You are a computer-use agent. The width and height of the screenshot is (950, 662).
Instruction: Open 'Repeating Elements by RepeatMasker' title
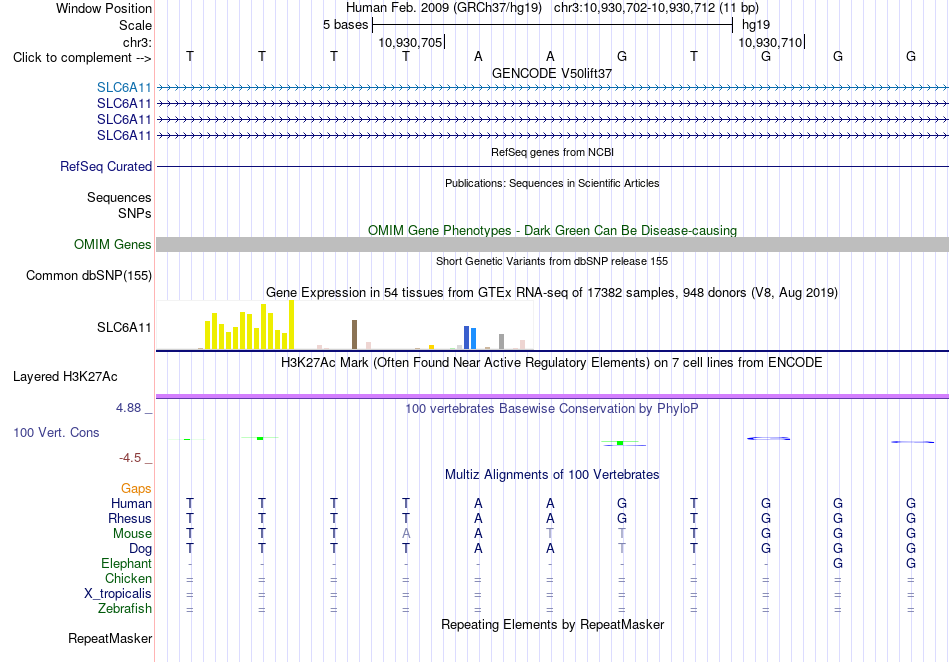553,624
